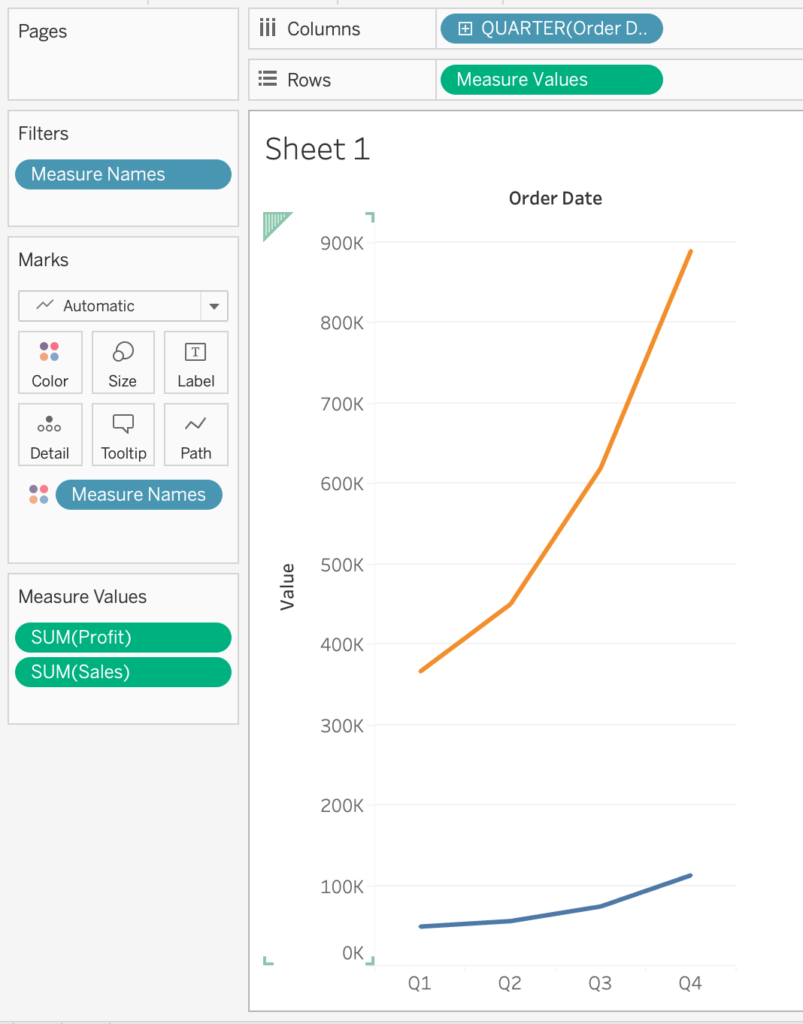This screenshot has height=1024, width=803.
Task: Select the SUM(Profit) measure pill
Action: click(x=122, y=637)
